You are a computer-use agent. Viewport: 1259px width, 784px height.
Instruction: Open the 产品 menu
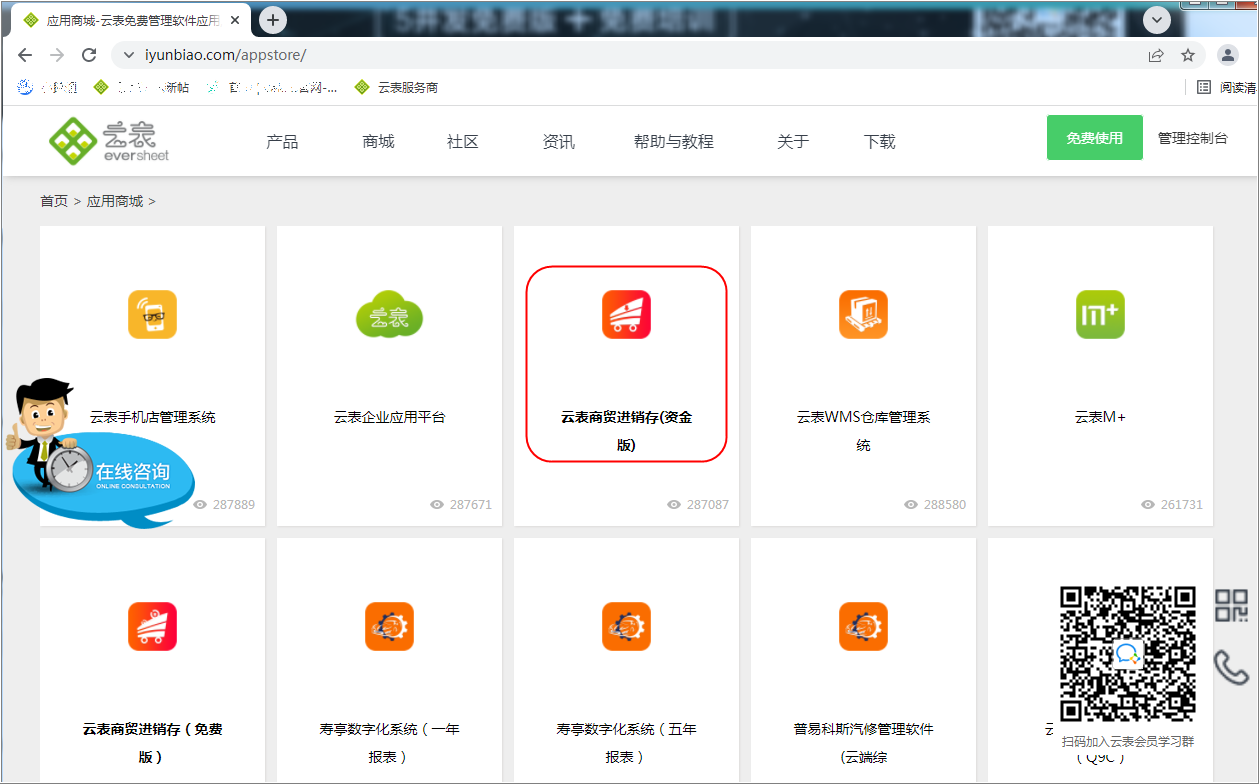(282, 142)
